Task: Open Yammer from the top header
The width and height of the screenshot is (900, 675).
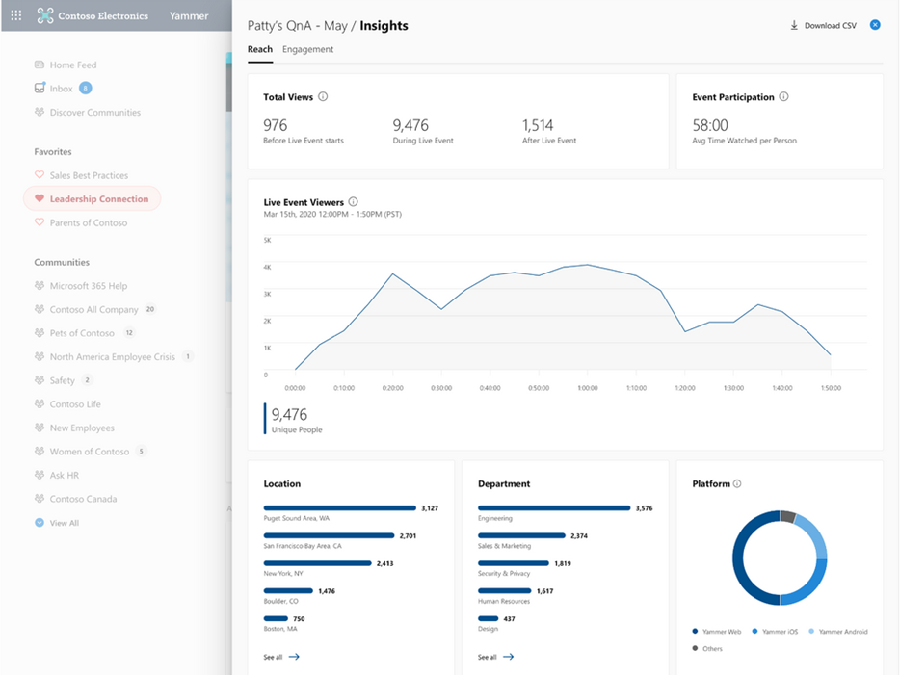Action: pyautogui.click(x=189, y=15)
